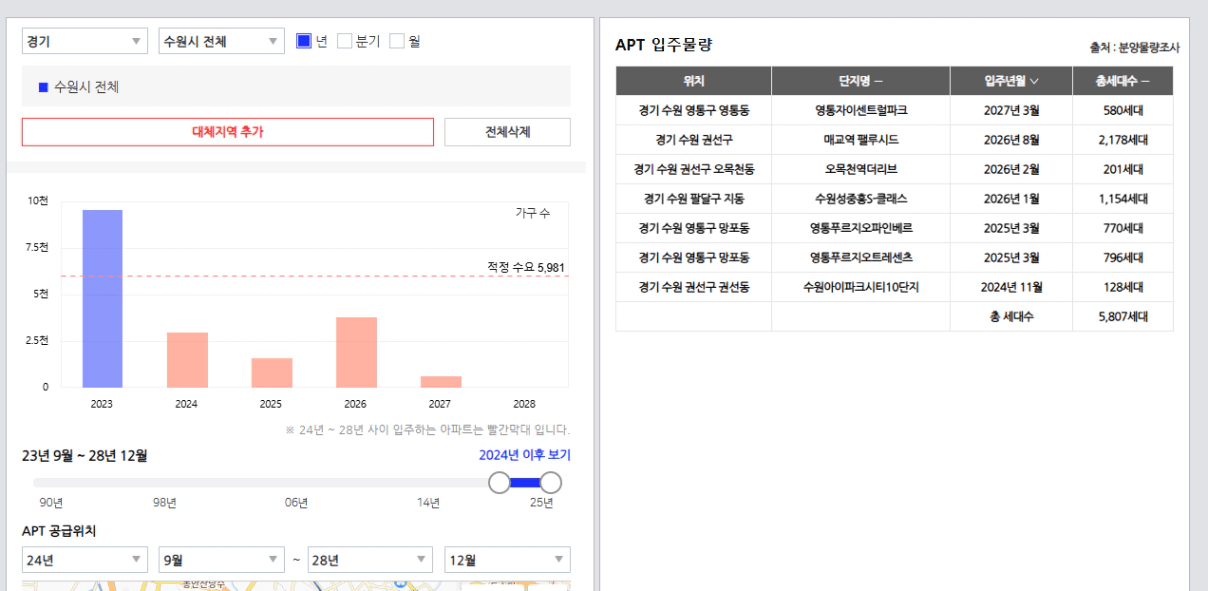1208x591 pixels.
Task: Click the 위치 column header
Action: coord(694,81)
